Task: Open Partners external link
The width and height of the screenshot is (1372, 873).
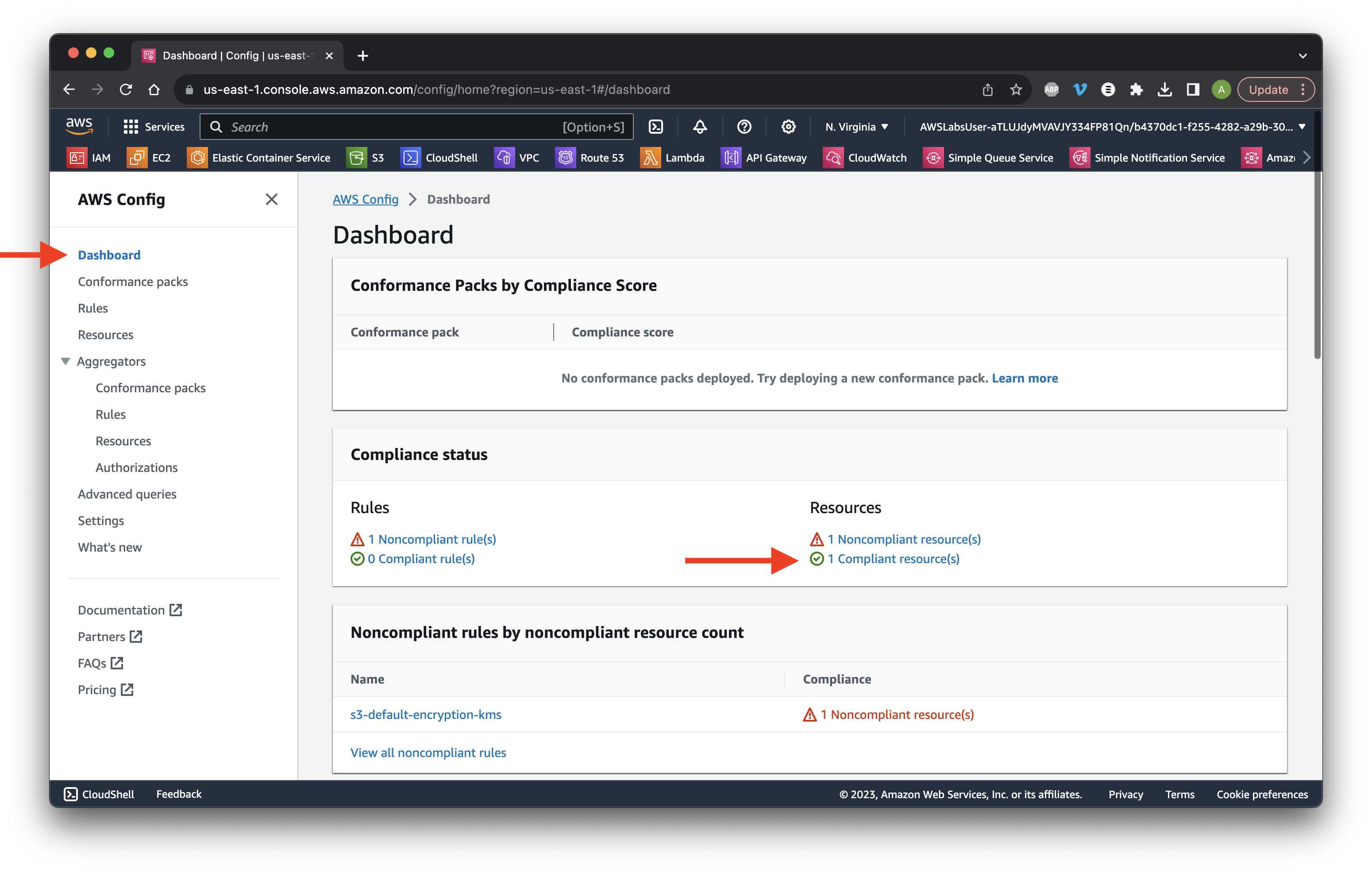Action: (110, 637)
